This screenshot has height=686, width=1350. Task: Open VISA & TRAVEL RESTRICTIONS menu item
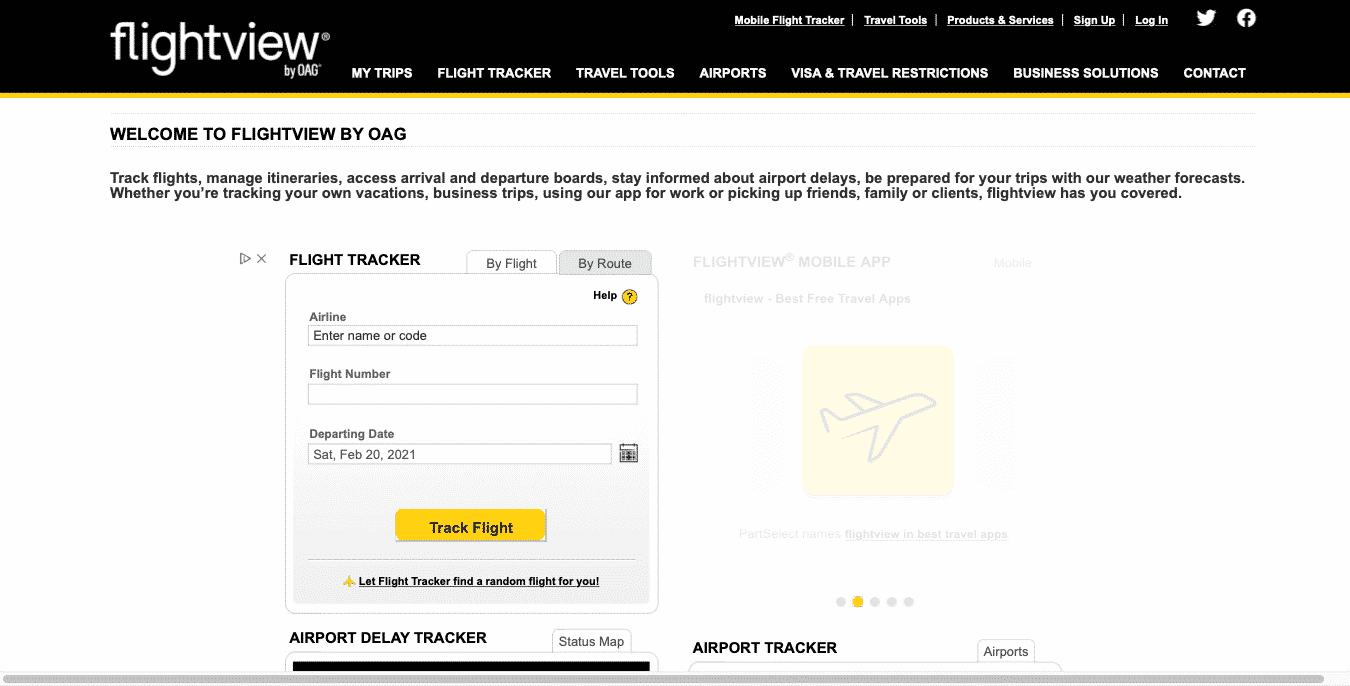point(889,73)
